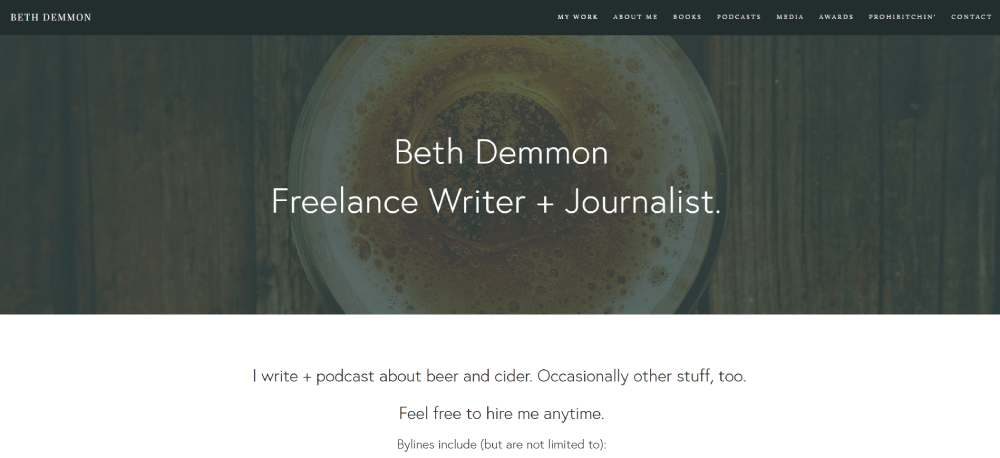Select Books in the navigation bar
The height and width of the screenshot is (458, 1000).
coord(687,17)
